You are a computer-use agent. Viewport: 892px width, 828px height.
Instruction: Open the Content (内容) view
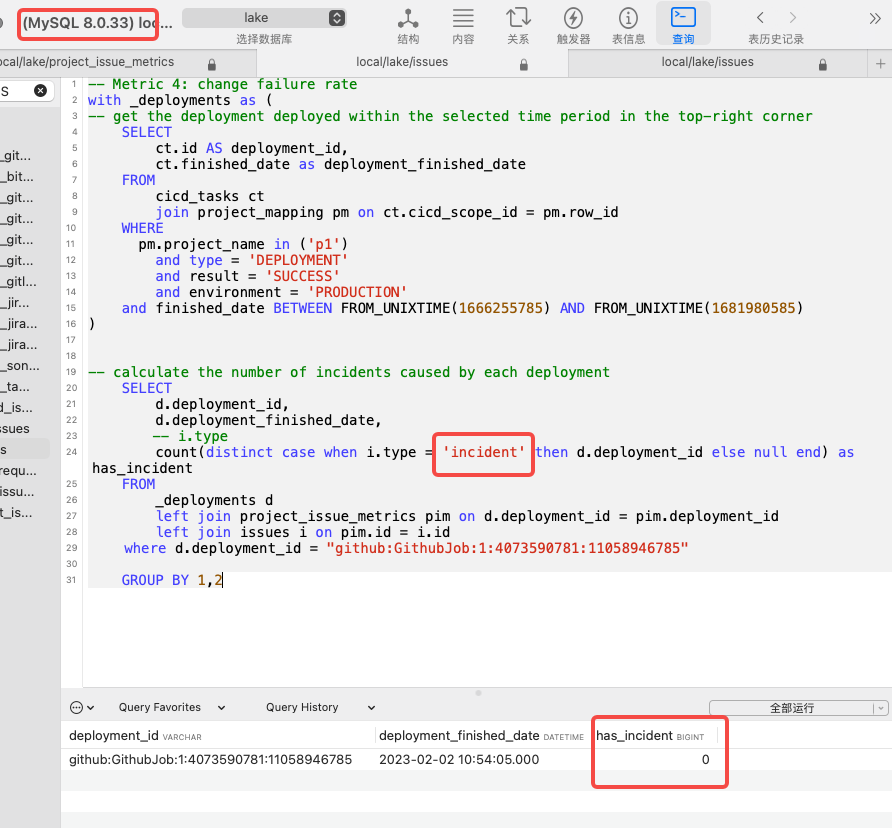463,24
